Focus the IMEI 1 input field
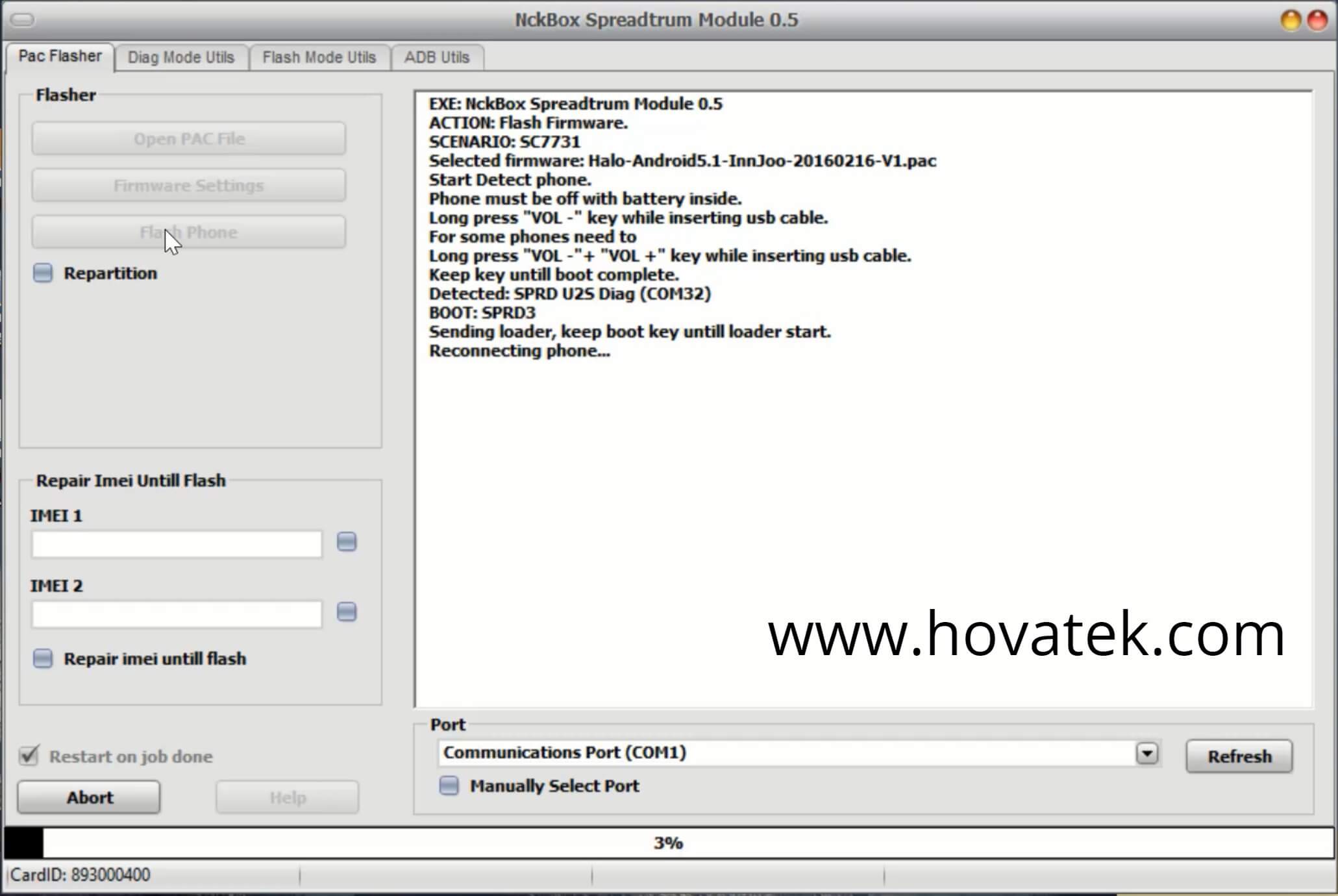1338x896 pixels. pos(177,544)
